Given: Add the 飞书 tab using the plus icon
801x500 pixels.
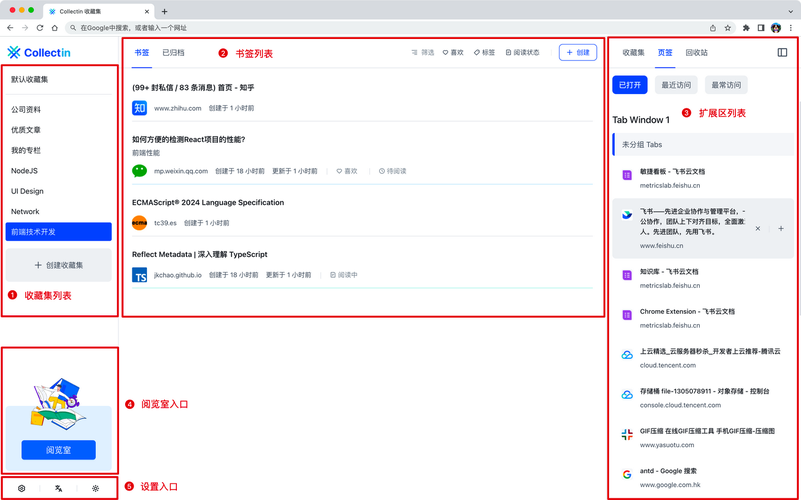Looking at the screenshot, I should 781,229.
